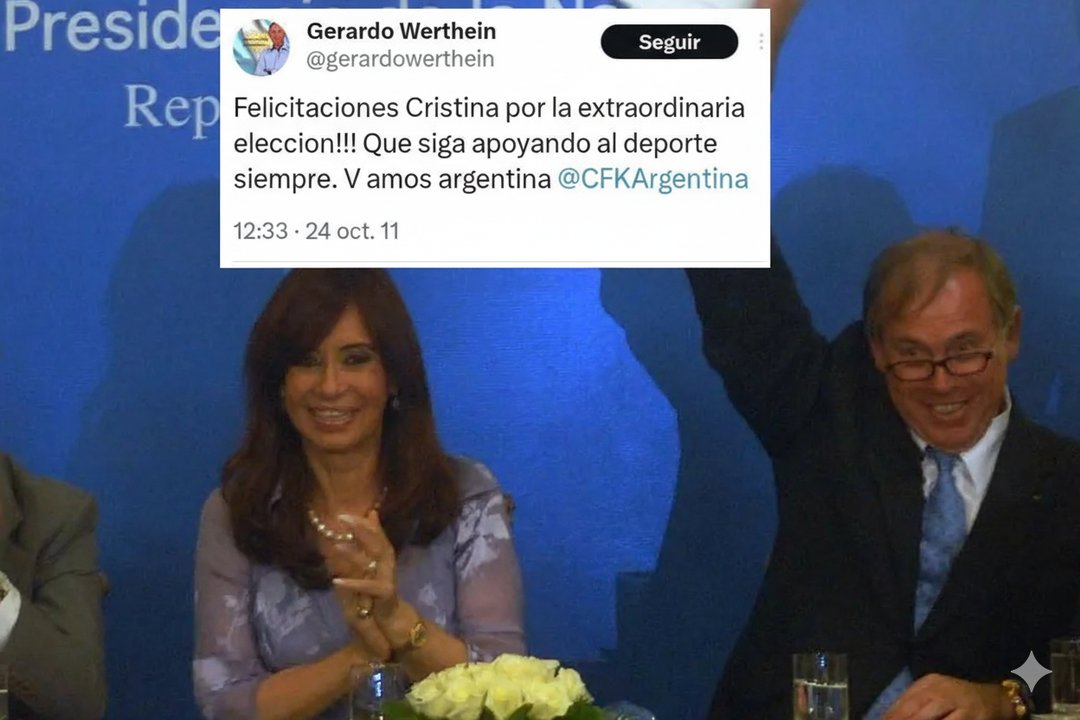The width and height of the screenshot is (1080, 720).
Task: Follow the account with the Seguir button
Action: [669, 42]
